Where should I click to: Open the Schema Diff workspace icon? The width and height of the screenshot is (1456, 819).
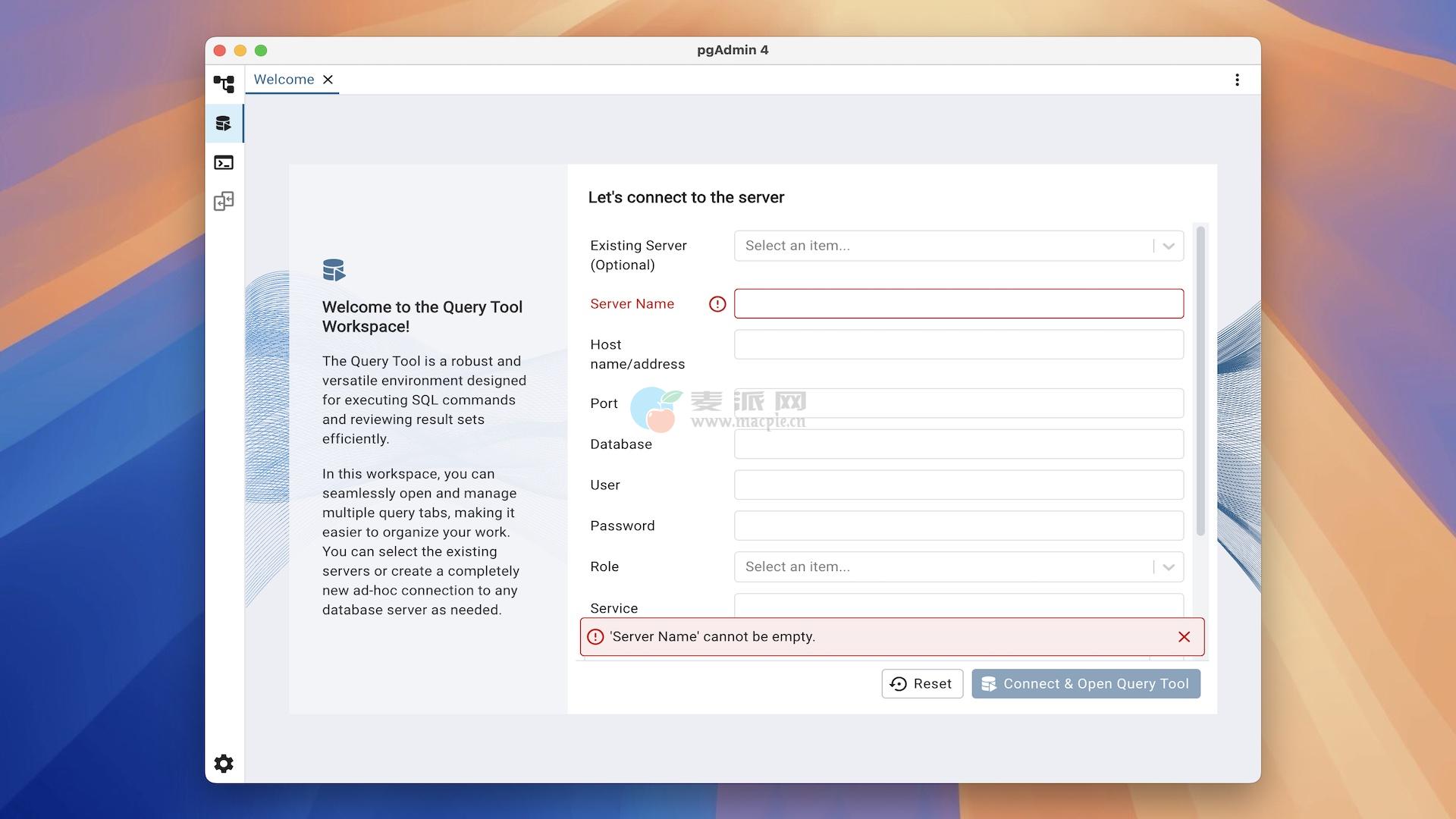tap(224, 202)
